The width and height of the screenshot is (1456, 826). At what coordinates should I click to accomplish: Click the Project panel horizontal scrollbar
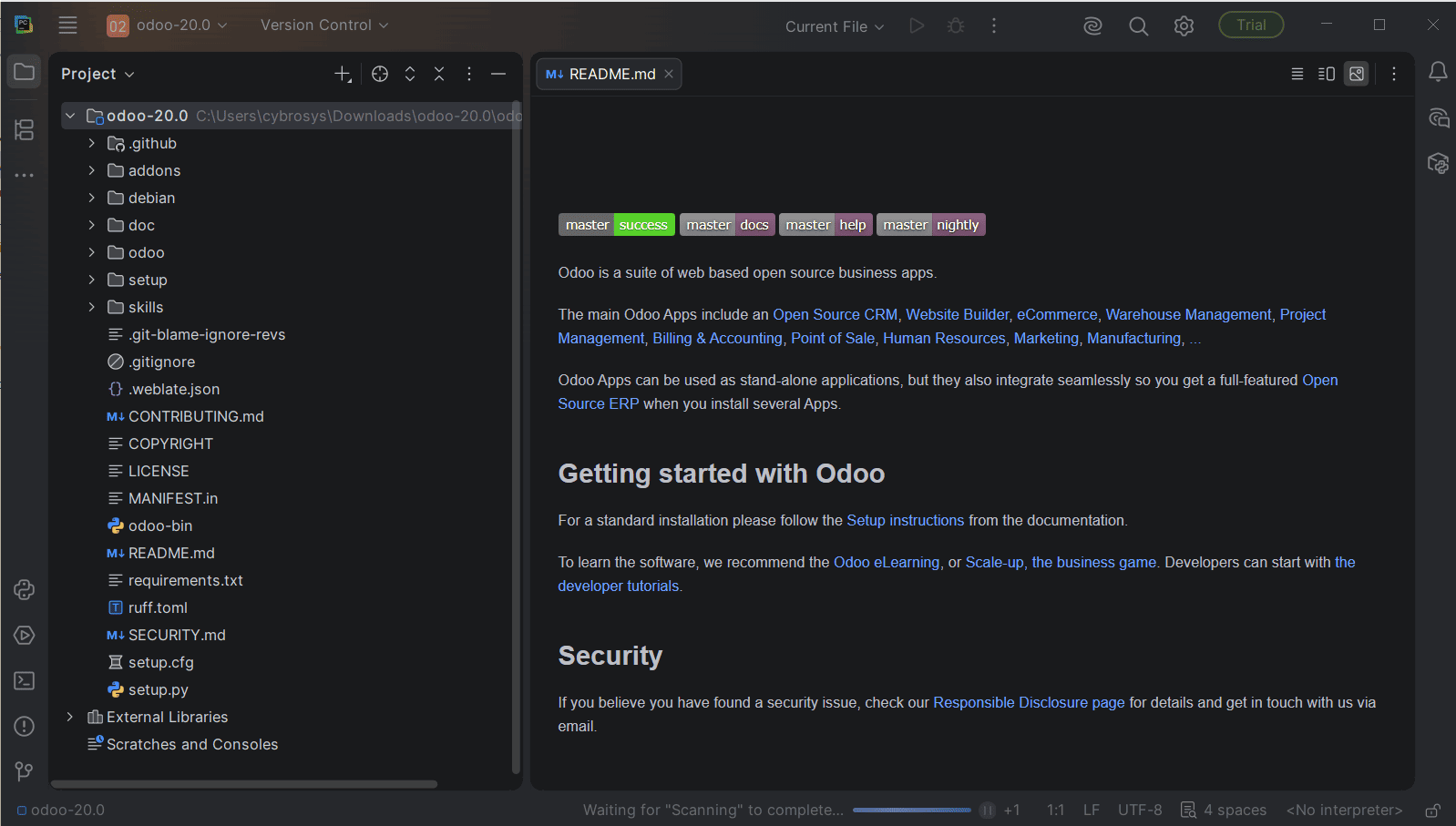pos(244,783)
